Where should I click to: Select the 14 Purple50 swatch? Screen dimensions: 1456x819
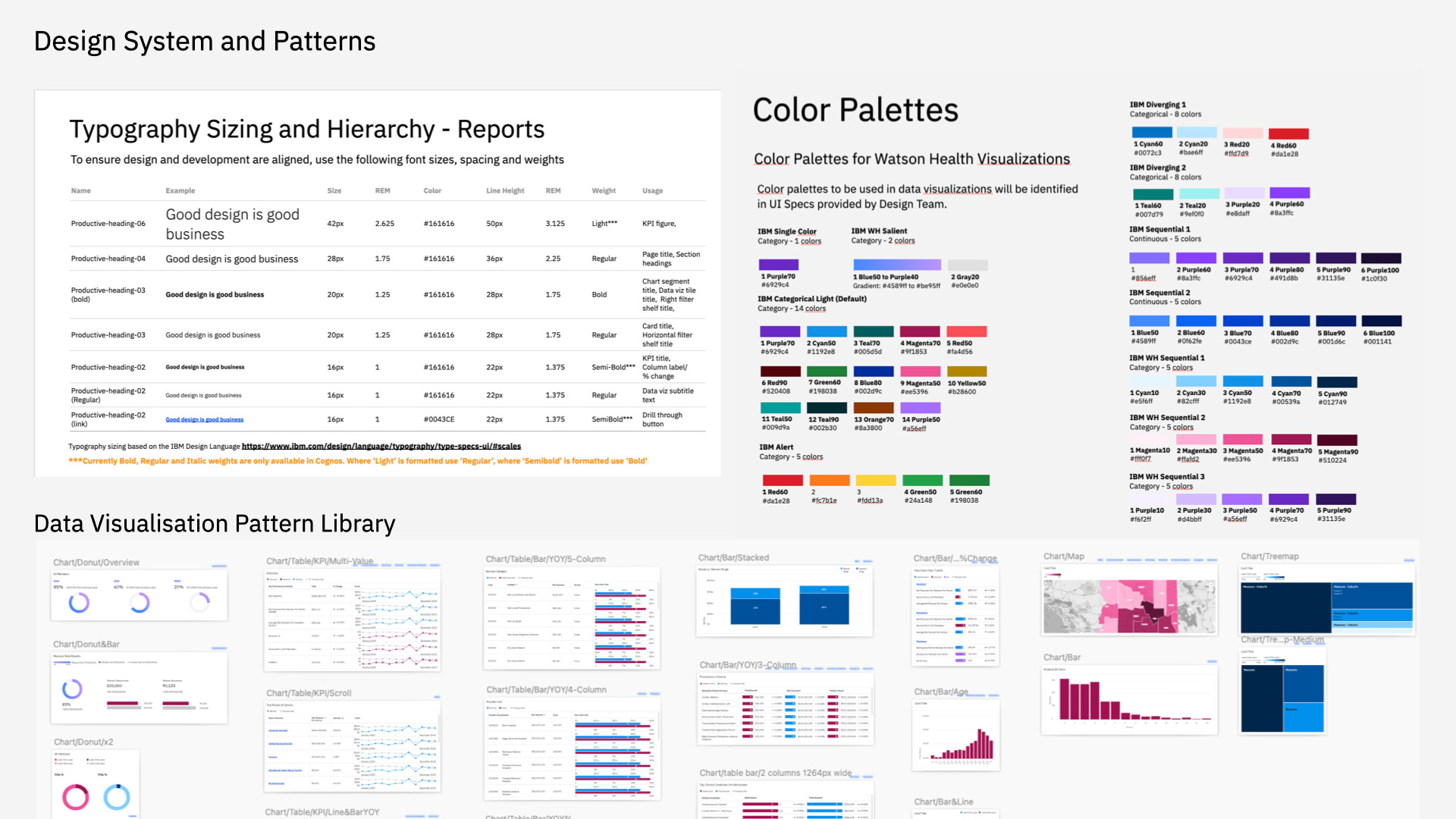point(921,408)
